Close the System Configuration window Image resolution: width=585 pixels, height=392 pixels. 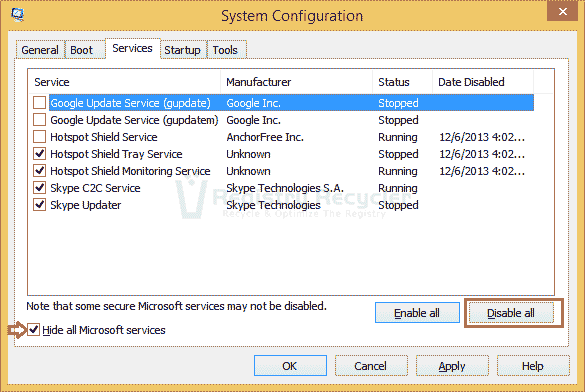[x=562, y=11]
